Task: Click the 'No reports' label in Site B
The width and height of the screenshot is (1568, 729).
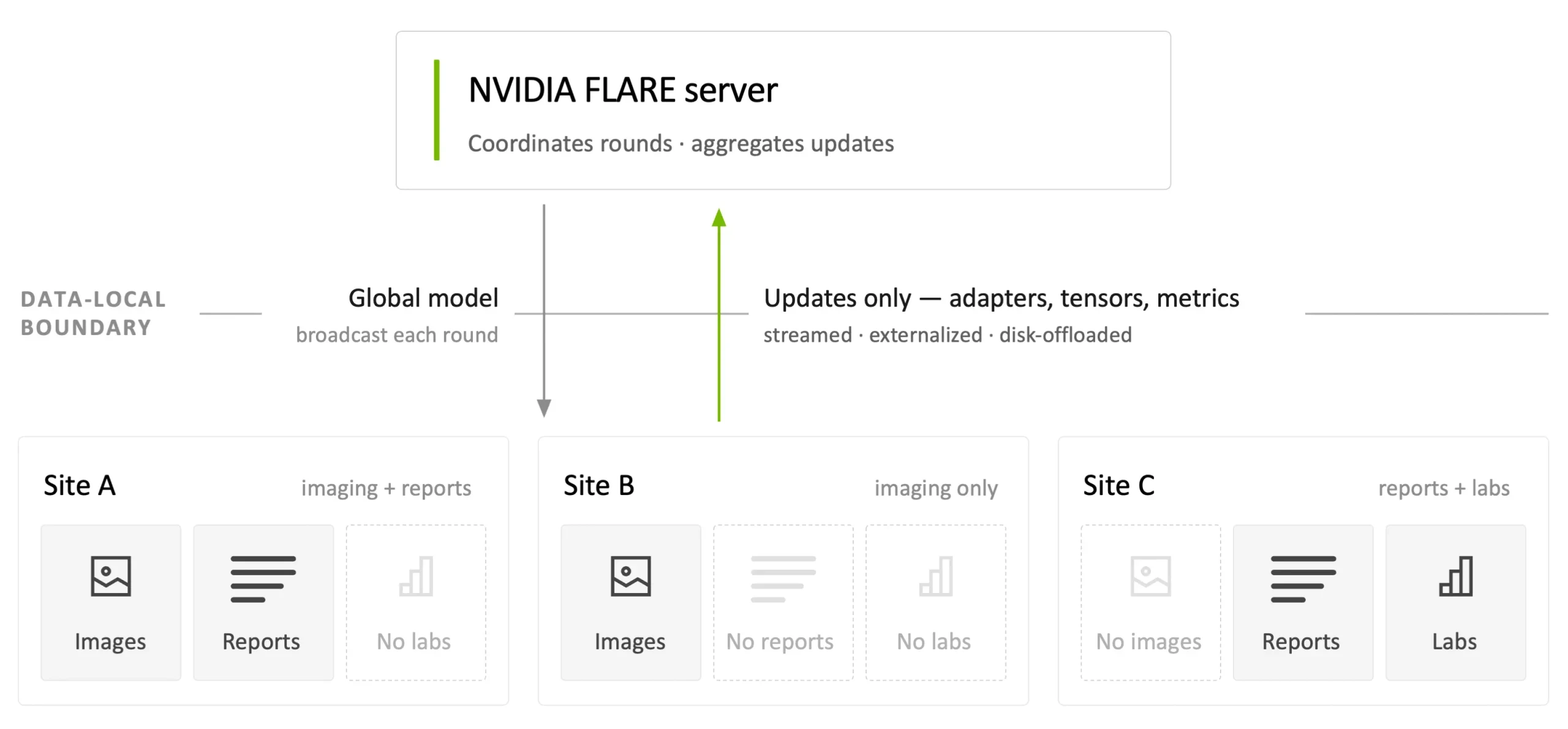Action: pos(780,642)
